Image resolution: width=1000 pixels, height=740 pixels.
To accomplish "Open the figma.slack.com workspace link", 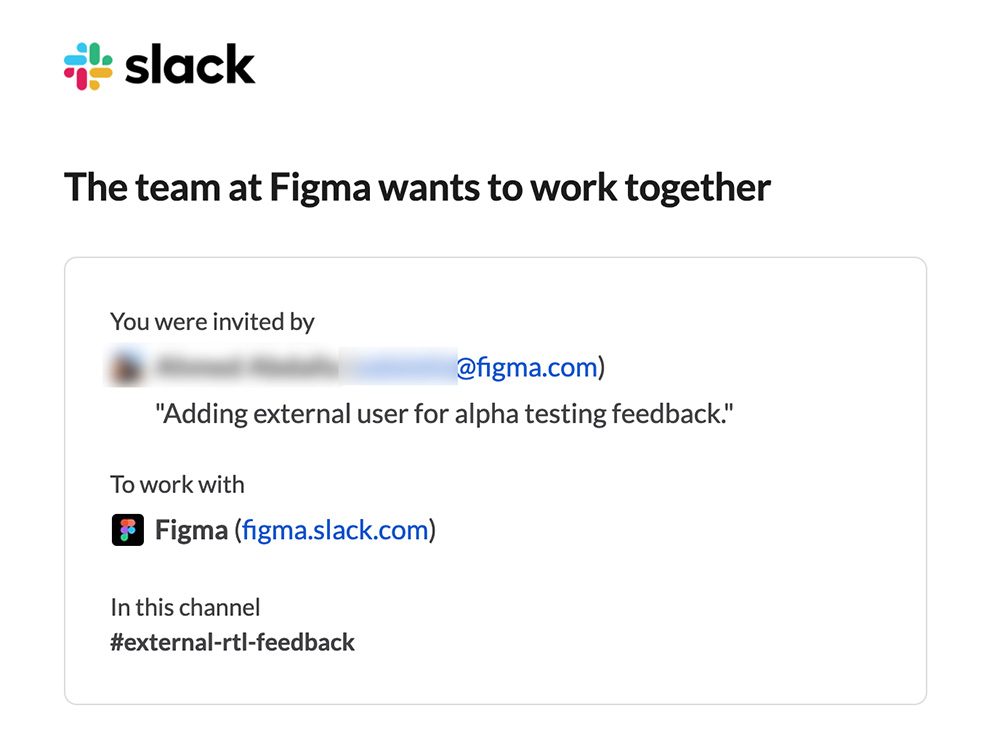I will pyautogui.click(x=335, y=529).
